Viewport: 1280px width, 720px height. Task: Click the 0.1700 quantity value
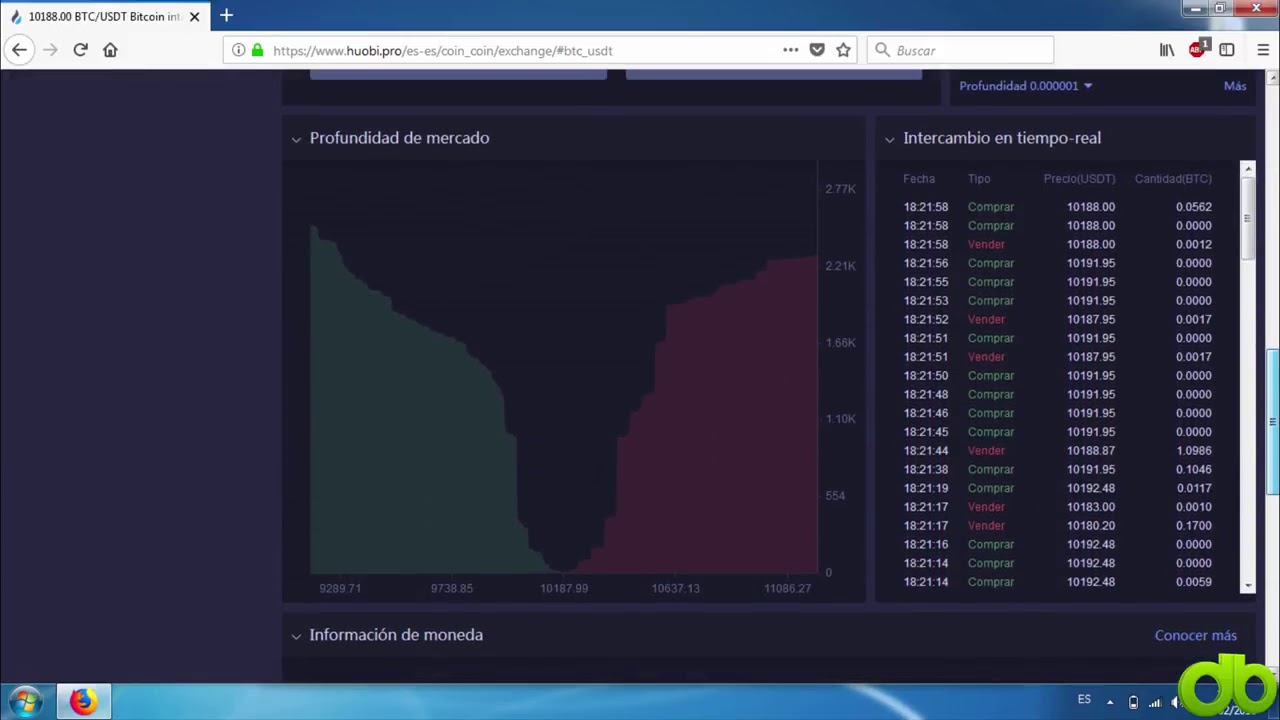click(1194, 526)
